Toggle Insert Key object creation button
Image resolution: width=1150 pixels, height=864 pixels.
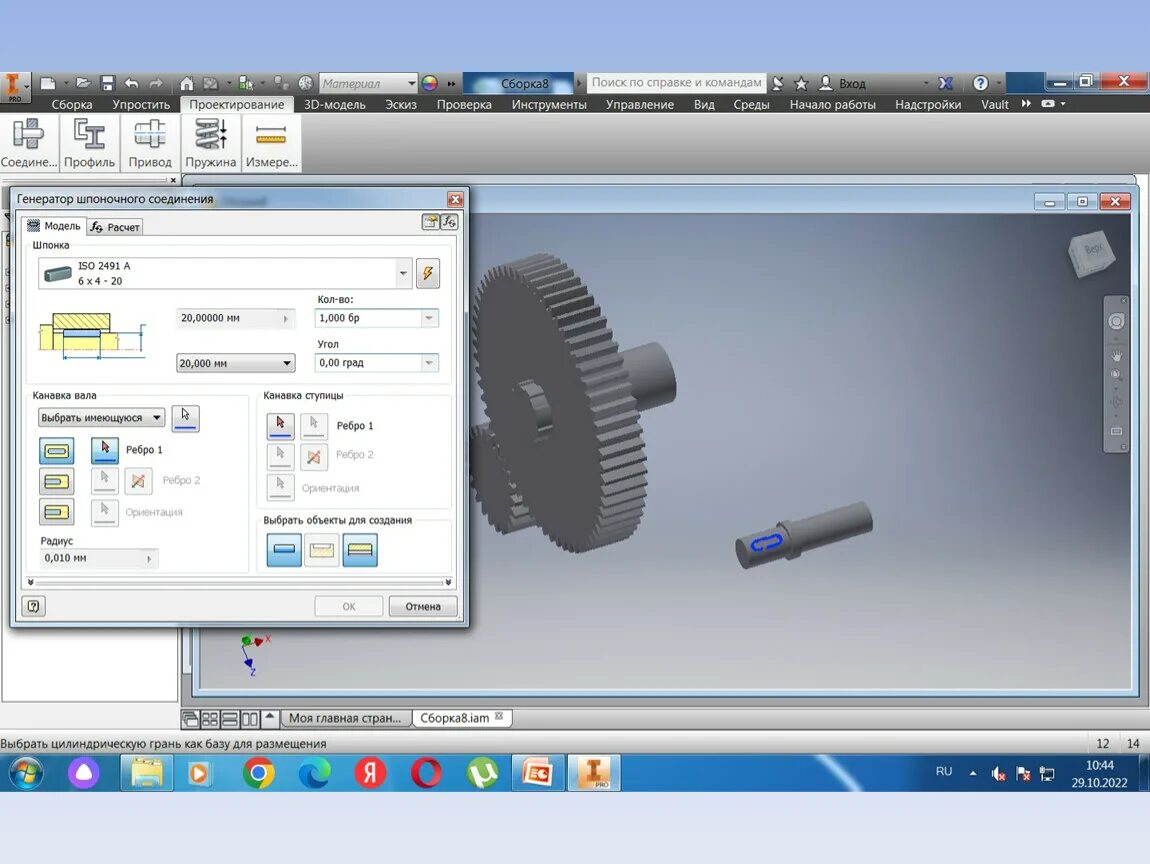(x=284, y=550)
